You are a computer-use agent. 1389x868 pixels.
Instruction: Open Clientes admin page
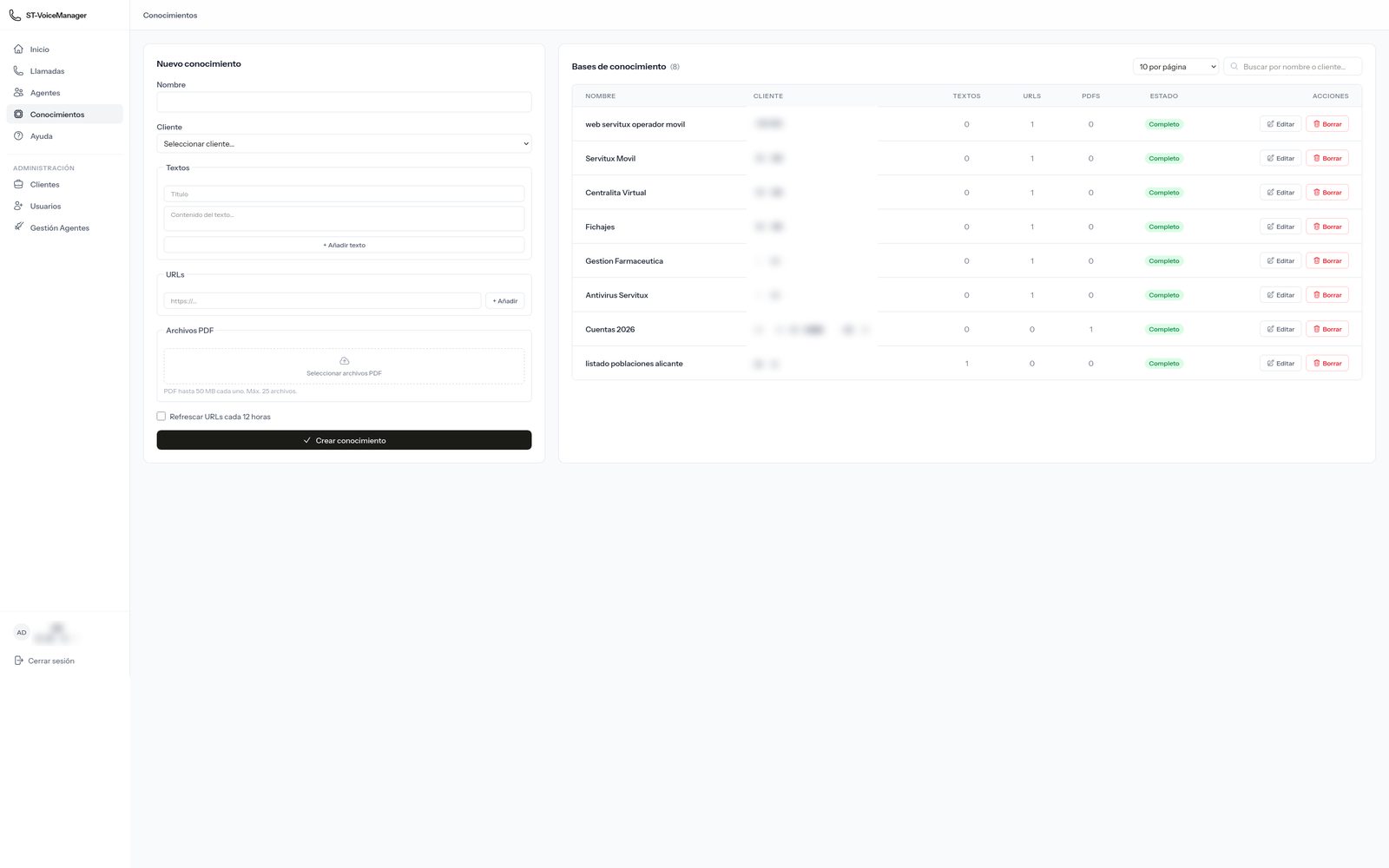[x=64, y=184]
